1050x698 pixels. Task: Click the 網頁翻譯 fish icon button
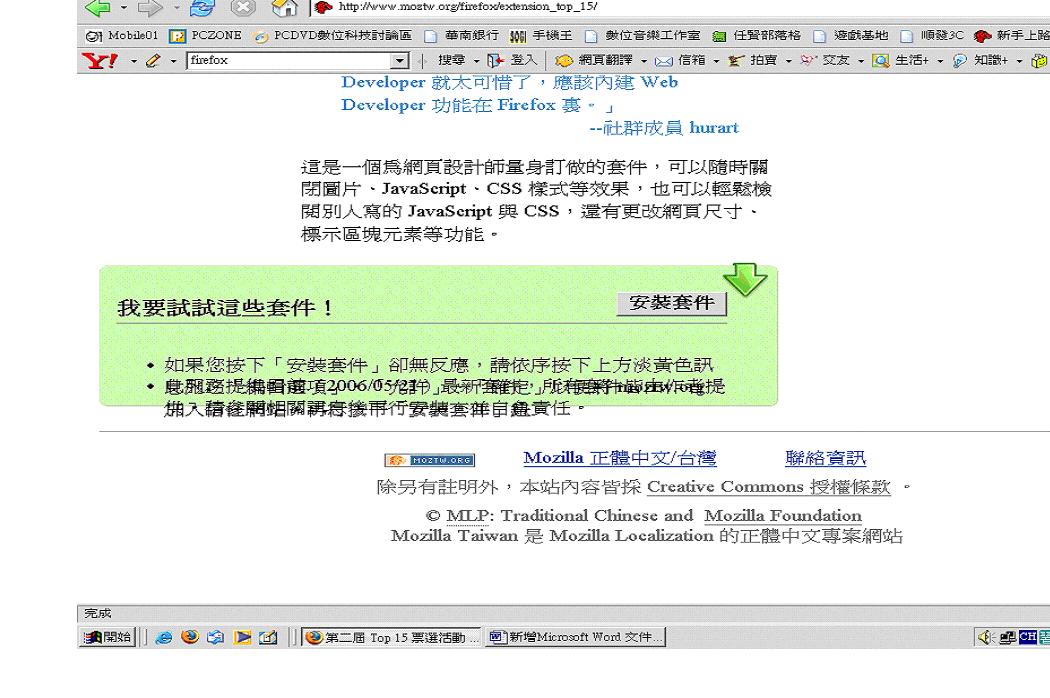click(x=594, y=60)
